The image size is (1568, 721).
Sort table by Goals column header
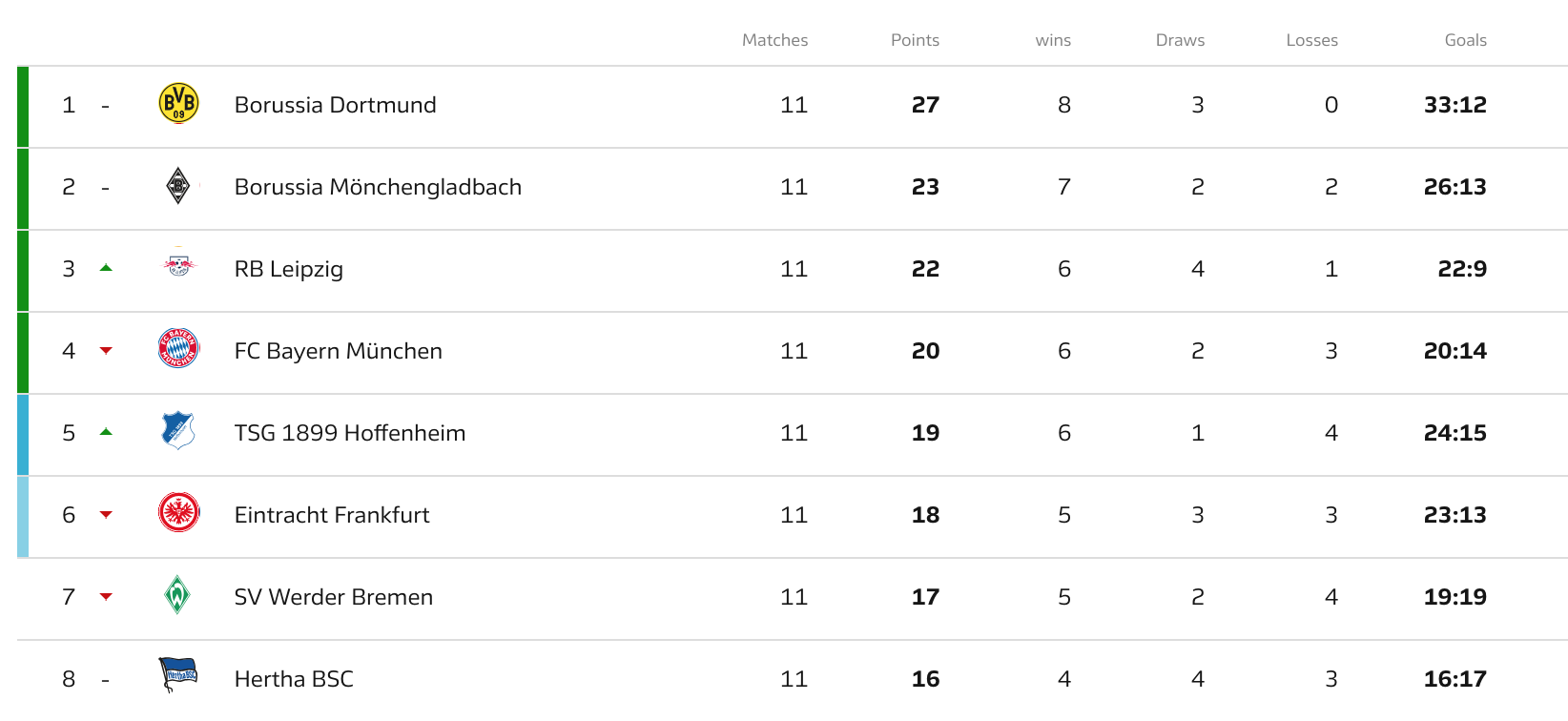1465,40
